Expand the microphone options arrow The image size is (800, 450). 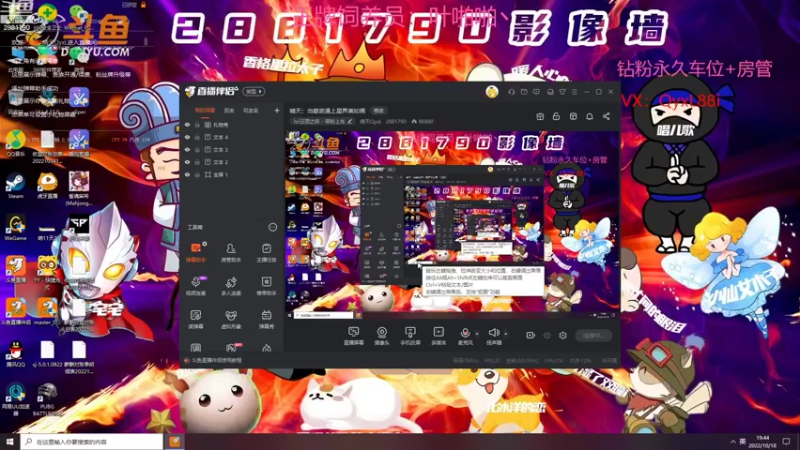pos(477,334)
